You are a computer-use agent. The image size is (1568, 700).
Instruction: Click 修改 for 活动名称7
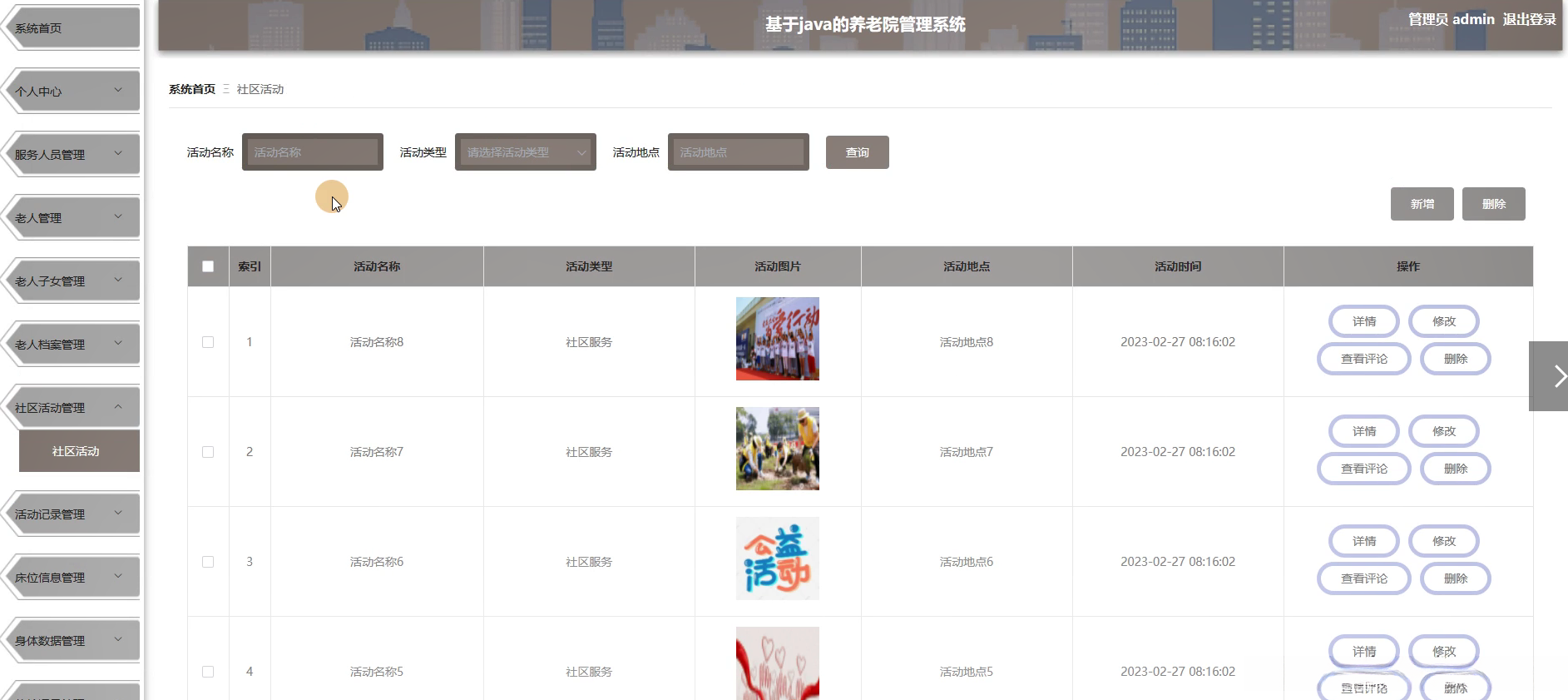[x=1444, y=431]
